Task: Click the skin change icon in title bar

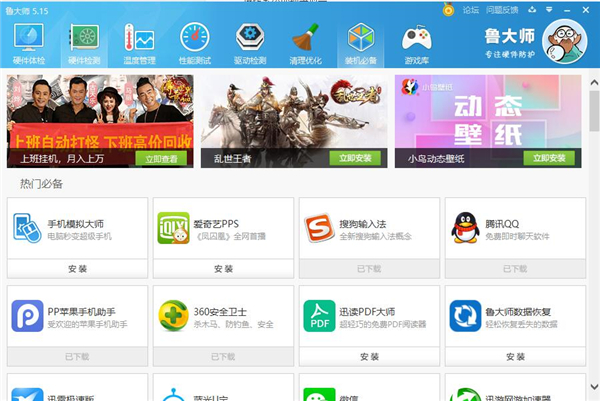Action: click(x=532, y=10)
